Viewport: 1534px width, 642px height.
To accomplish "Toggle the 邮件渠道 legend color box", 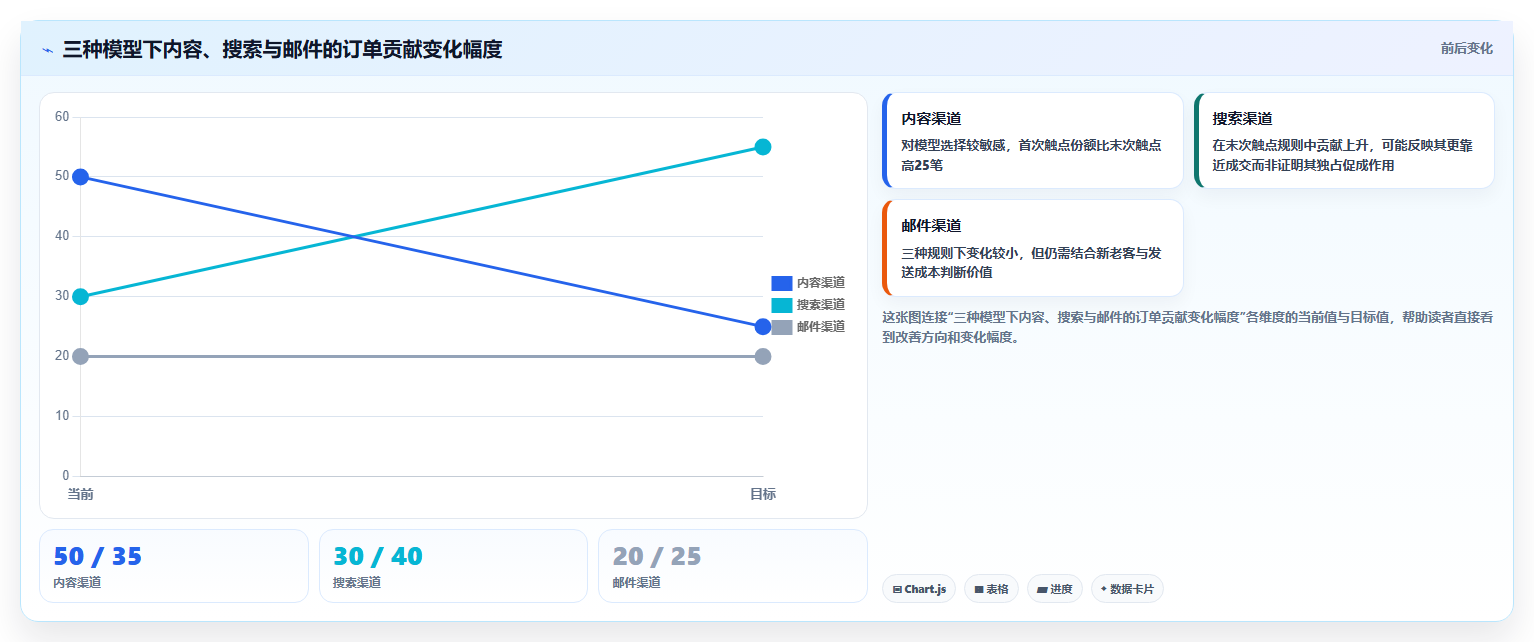I will tap(781, 327).
